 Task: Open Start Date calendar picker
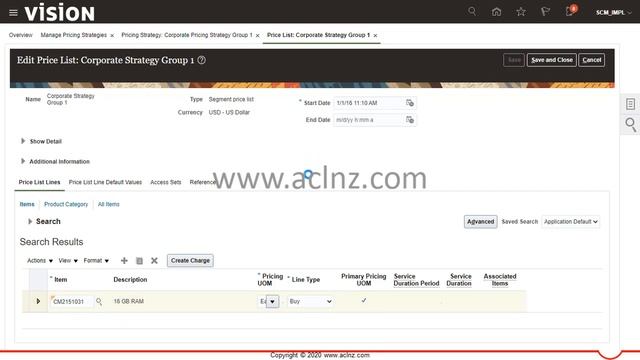point(410,103)
